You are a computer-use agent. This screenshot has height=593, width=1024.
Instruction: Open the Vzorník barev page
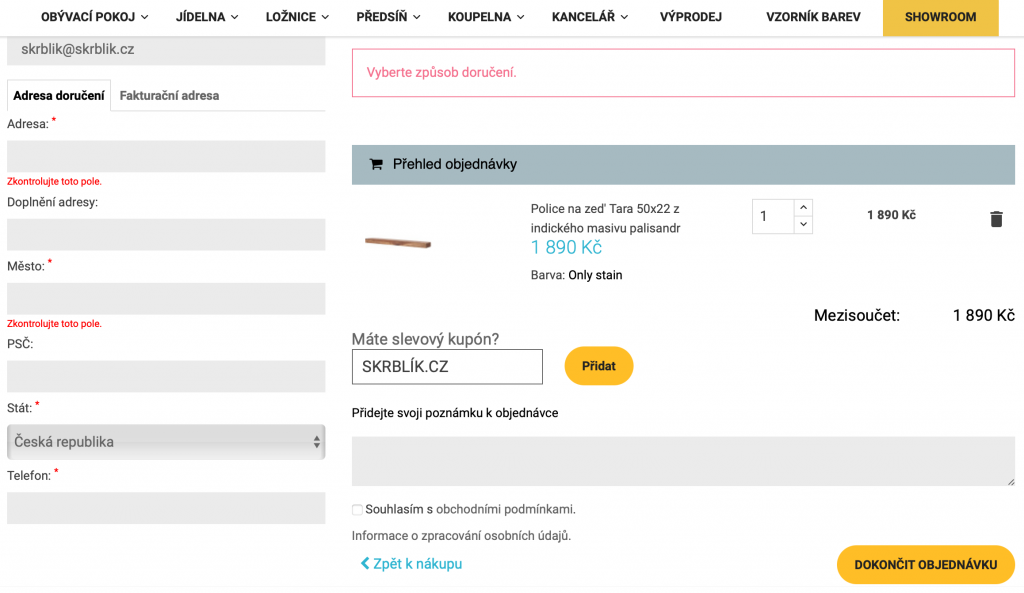(x=813, y=17)
